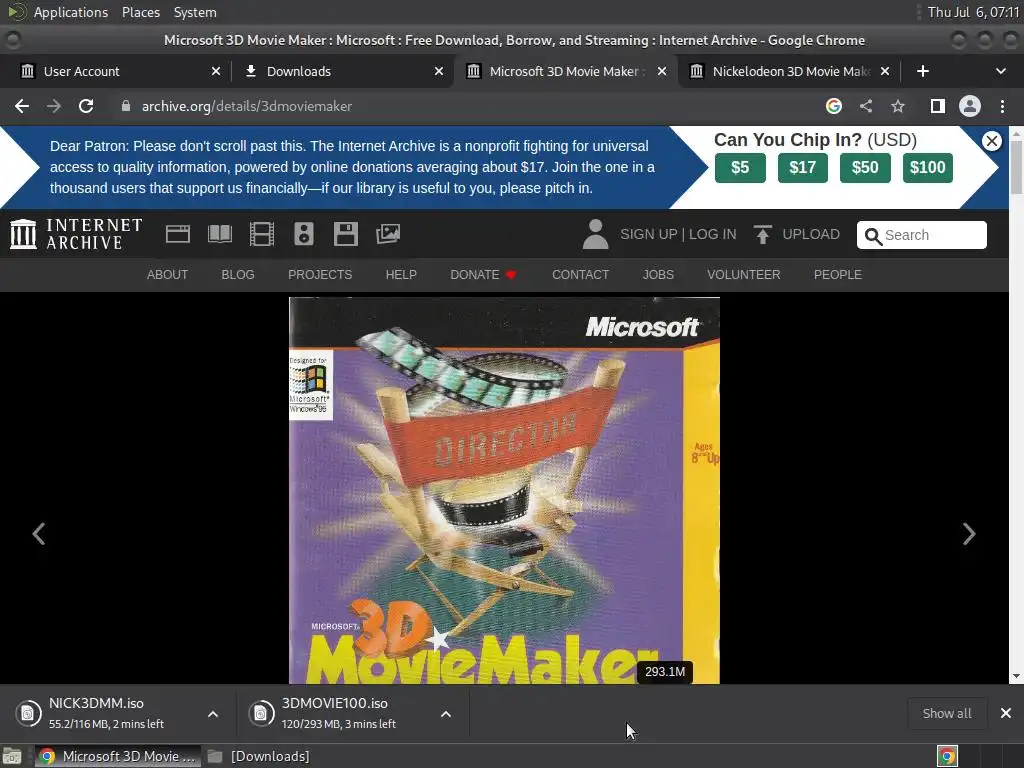Open the System menu

coord(195,12)
